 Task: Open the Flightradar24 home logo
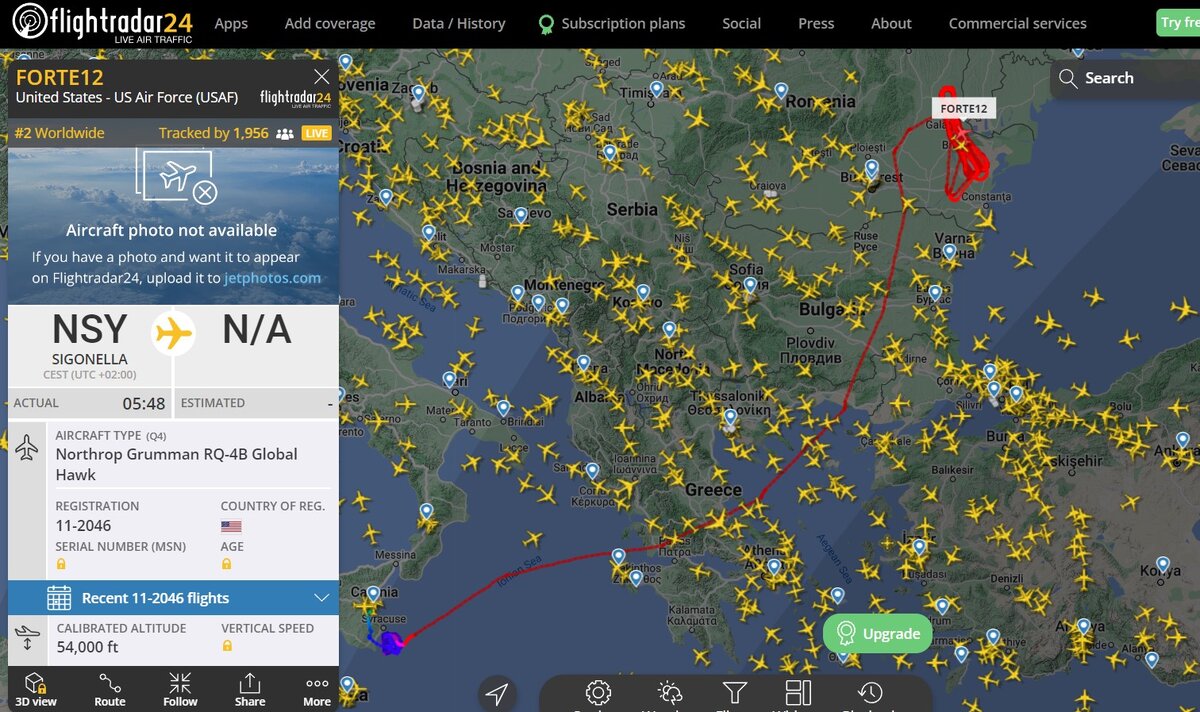point(102,24)
